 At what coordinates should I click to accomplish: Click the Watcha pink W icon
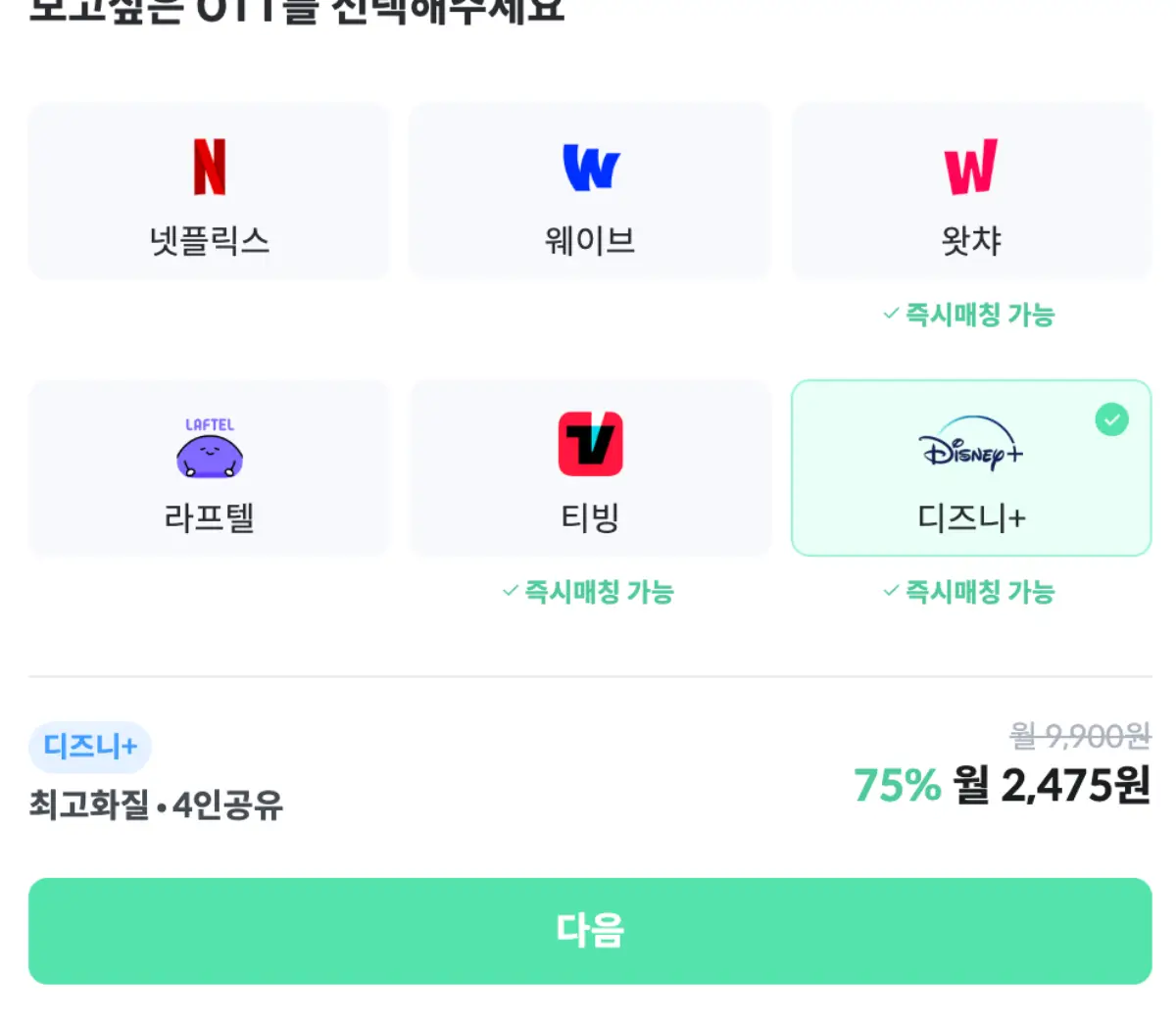pyautogui.click(x=970, y=168)
